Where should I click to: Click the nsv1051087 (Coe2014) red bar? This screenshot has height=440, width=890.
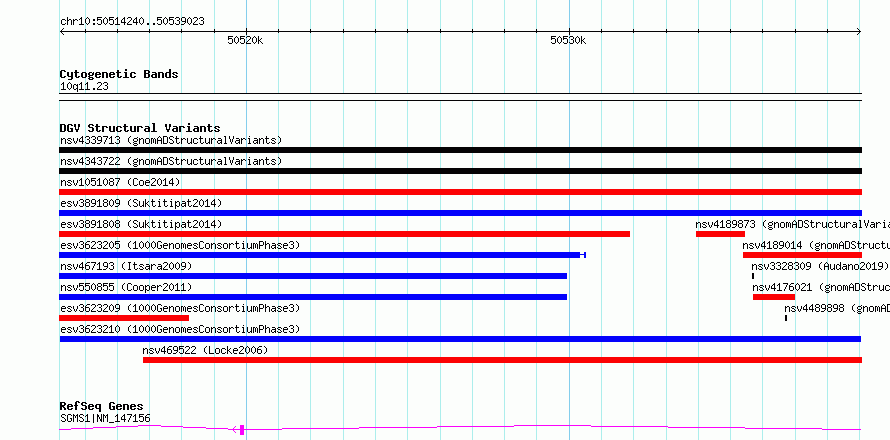(x=460, y=192)
